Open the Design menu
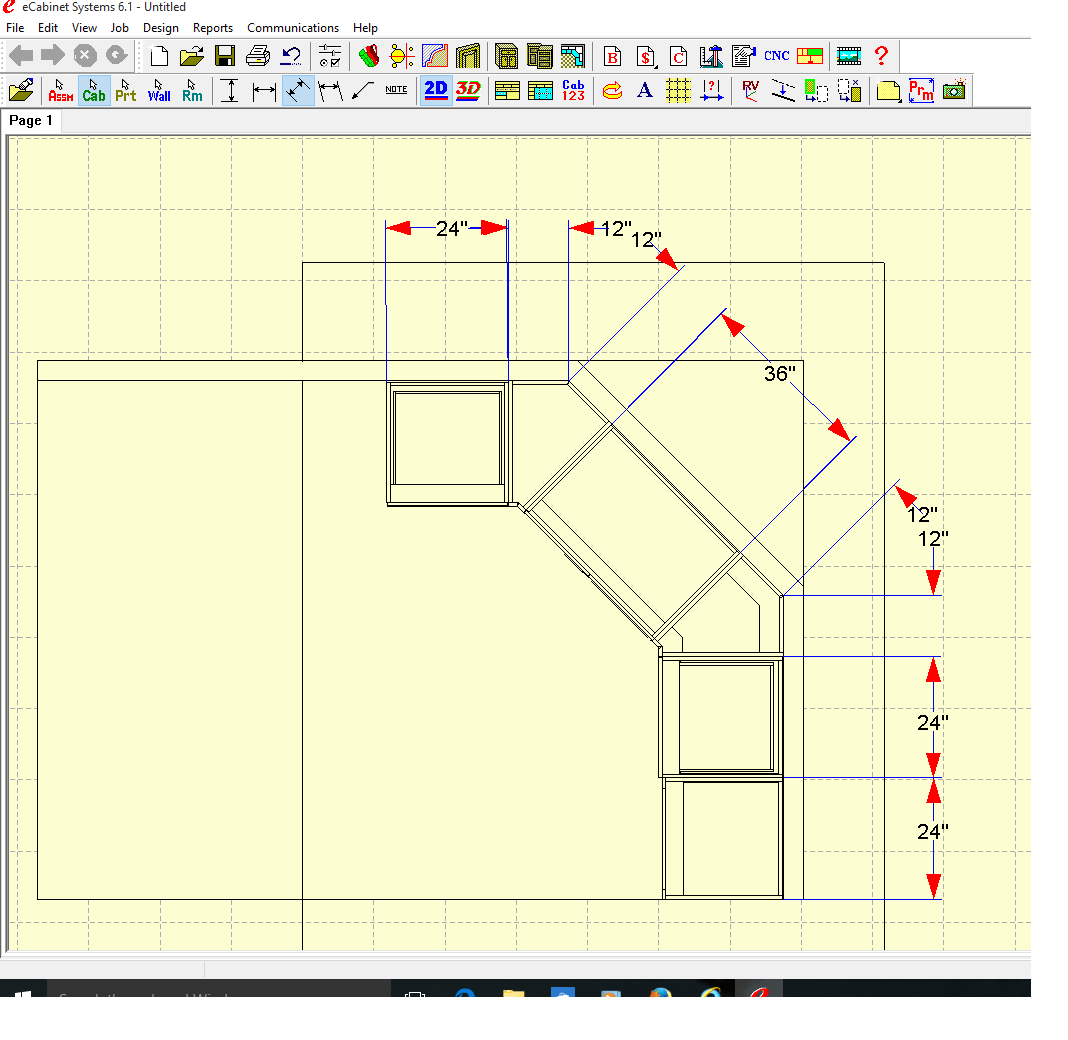This screenshot has height=1040, width=1068. point(161,28)
